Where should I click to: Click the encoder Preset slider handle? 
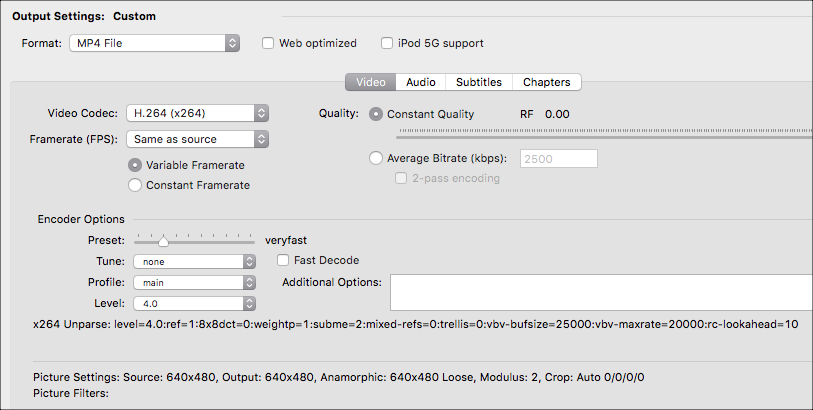[x=163, y=241]
